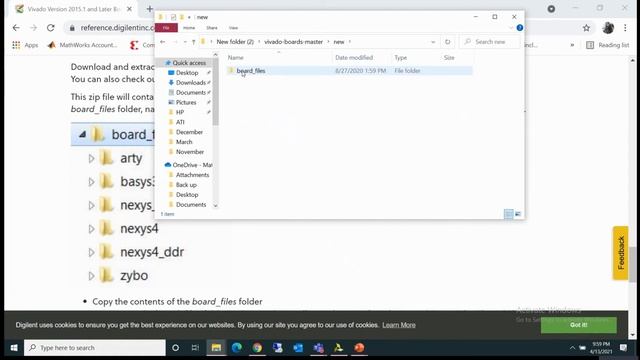The width and height of the screenshot is (640, 360).
Task: Select Documents under Quick access
Action: (191, 92)
